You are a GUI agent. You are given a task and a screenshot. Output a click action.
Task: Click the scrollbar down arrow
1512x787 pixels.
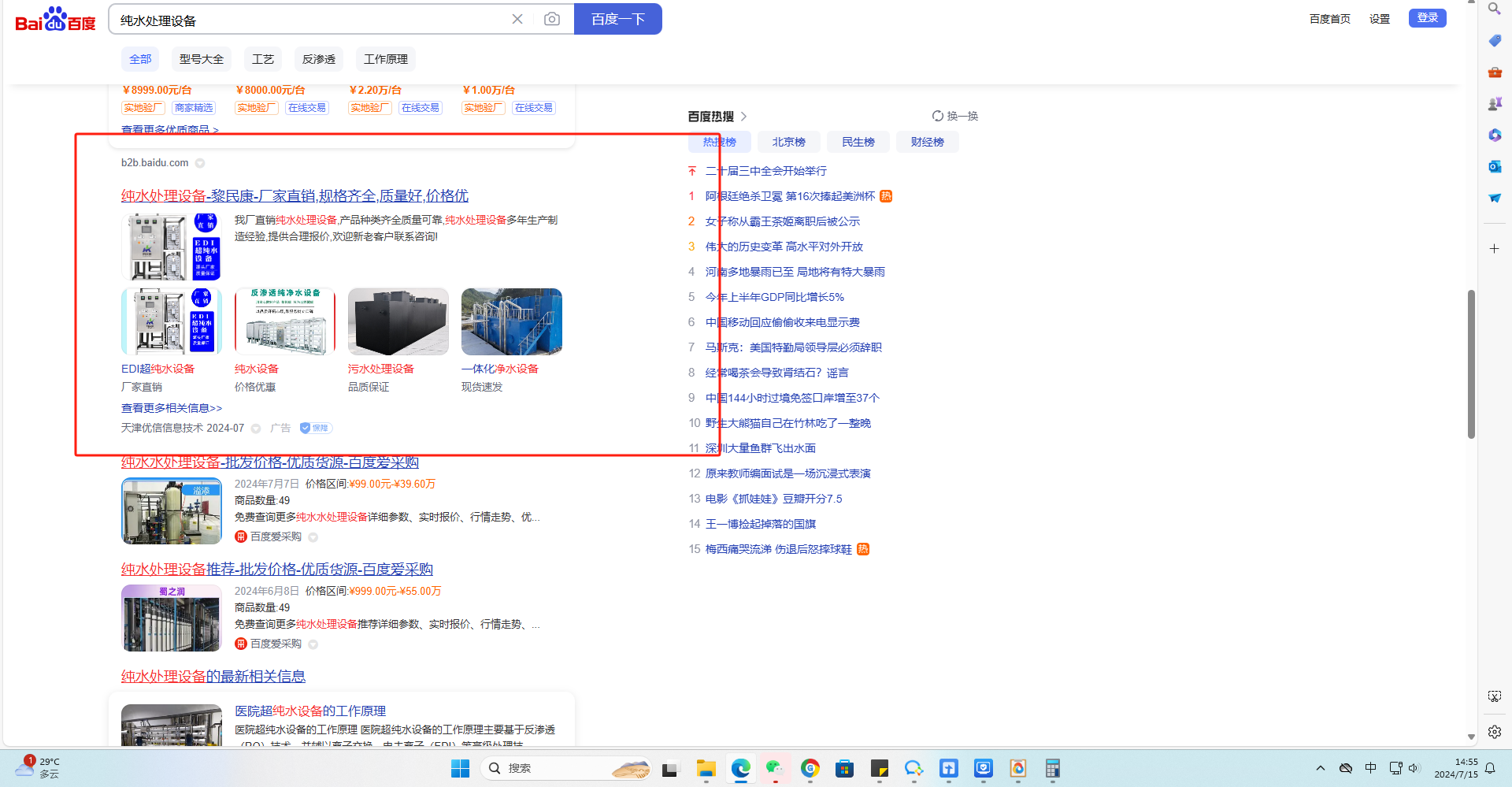tap(1471, 737)
